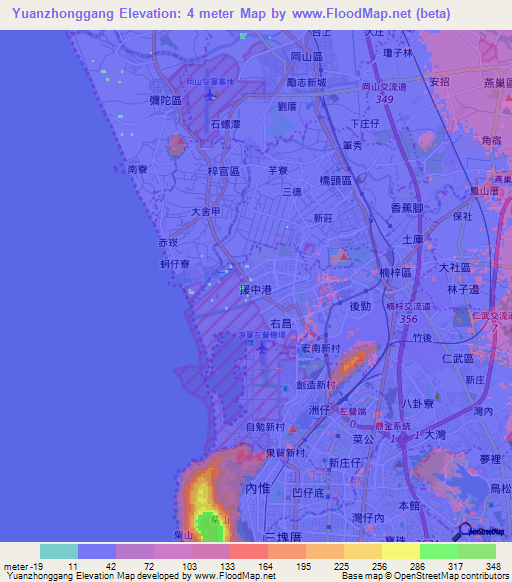The height and width of the screenshot is (582, 512).
Task: Click the 岡山空軍基地 air base label
Action: (x=210, y=81)
